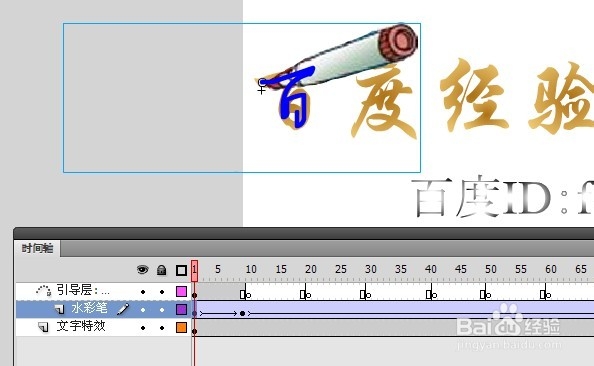Click the magenta outline swatch of 引导层

click(181, 291)
